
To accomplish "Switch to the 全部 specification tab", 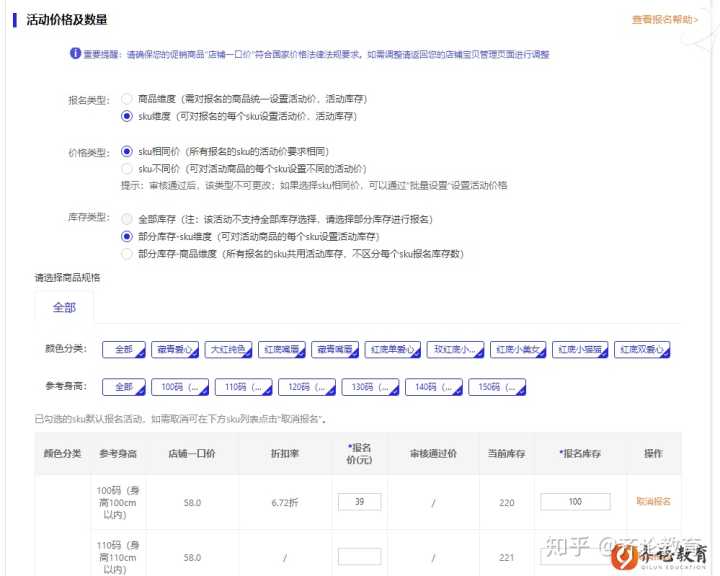I will click(x=64, y=307).
